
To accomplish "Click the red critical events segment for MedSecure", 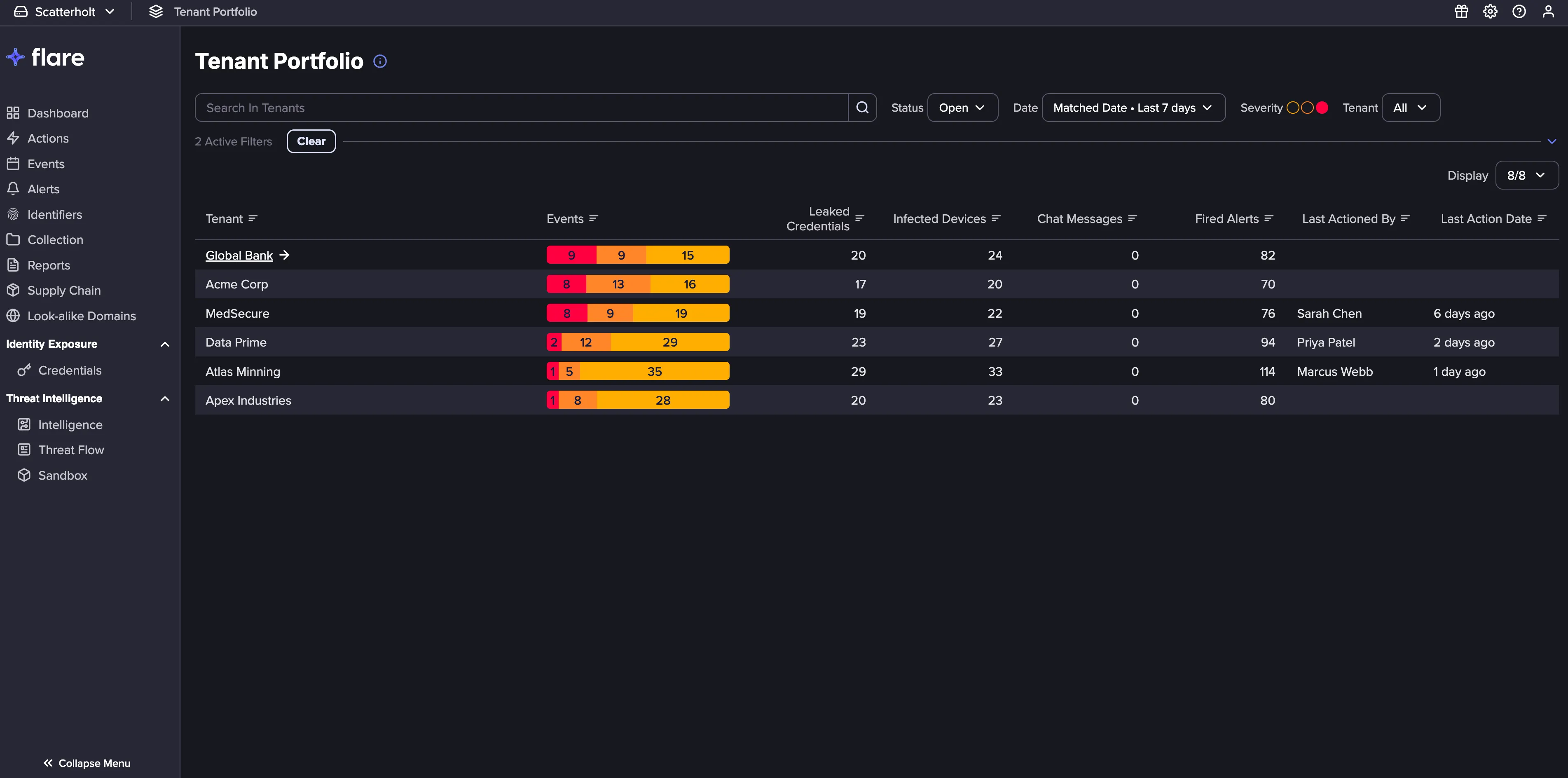I will tap(567, 314).
